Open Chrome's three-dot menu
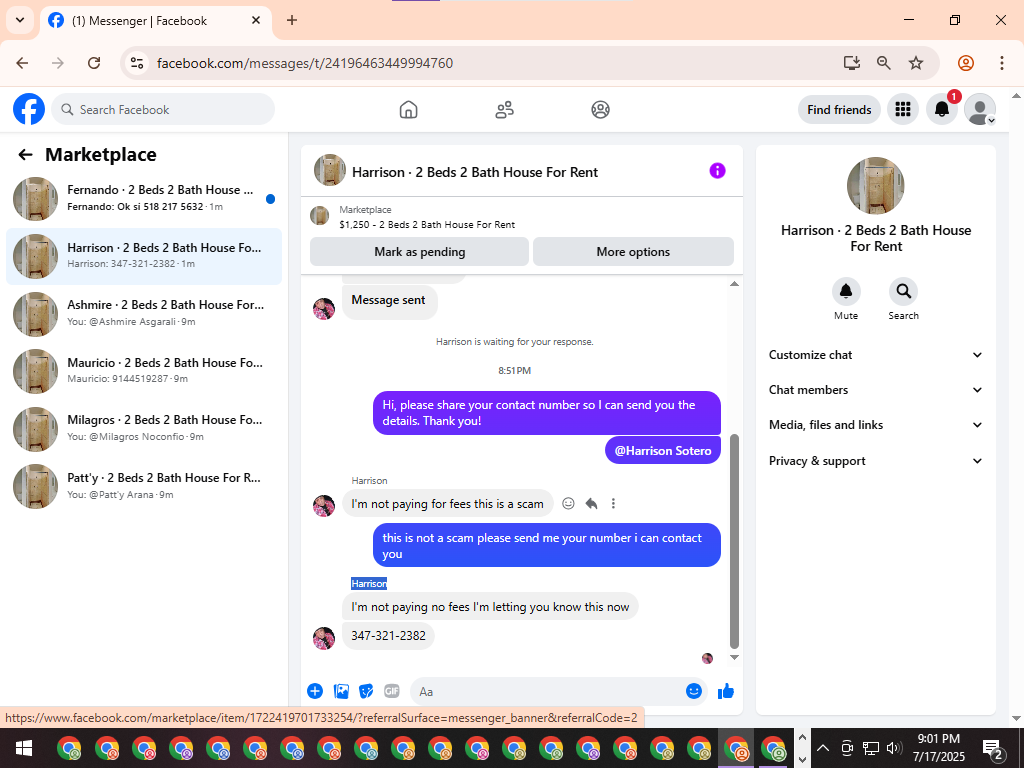The image size is (1024, 768). click(1001, 63)
